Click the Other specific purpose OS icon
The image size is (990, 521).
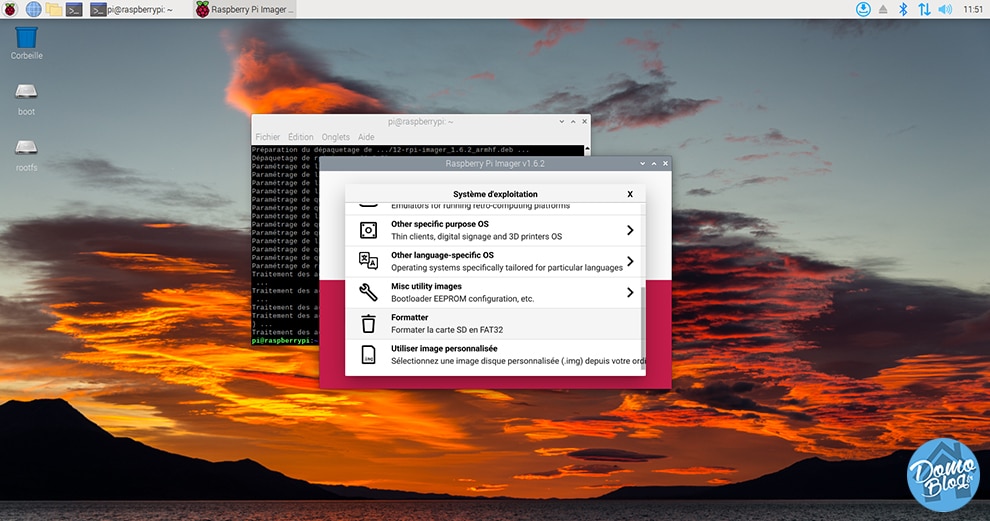tap(368, 231)
